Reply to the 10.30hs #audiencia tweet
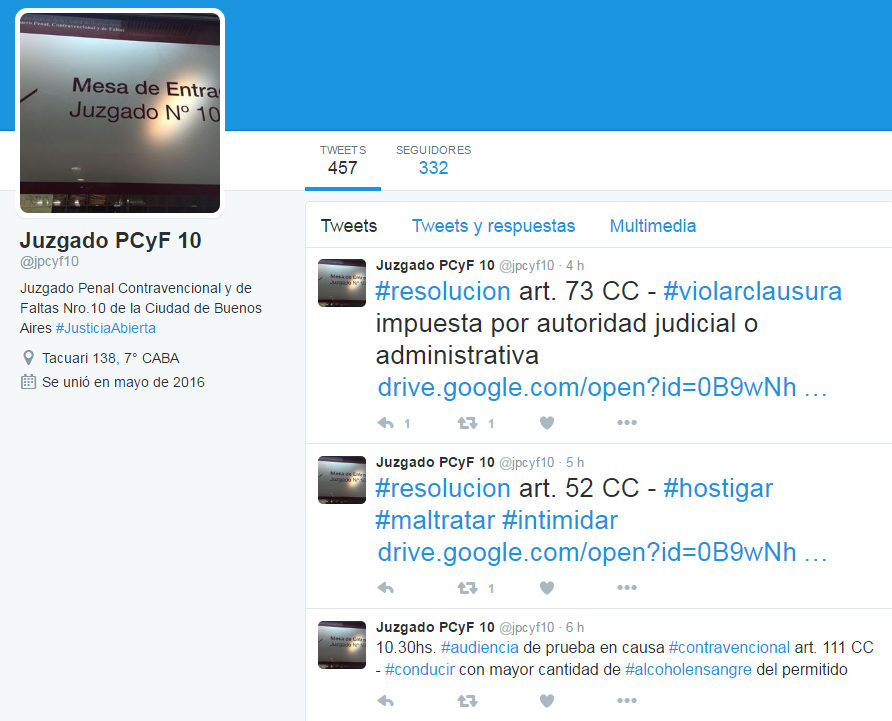Viewport: 892px width, 721px height. [386, 701]
